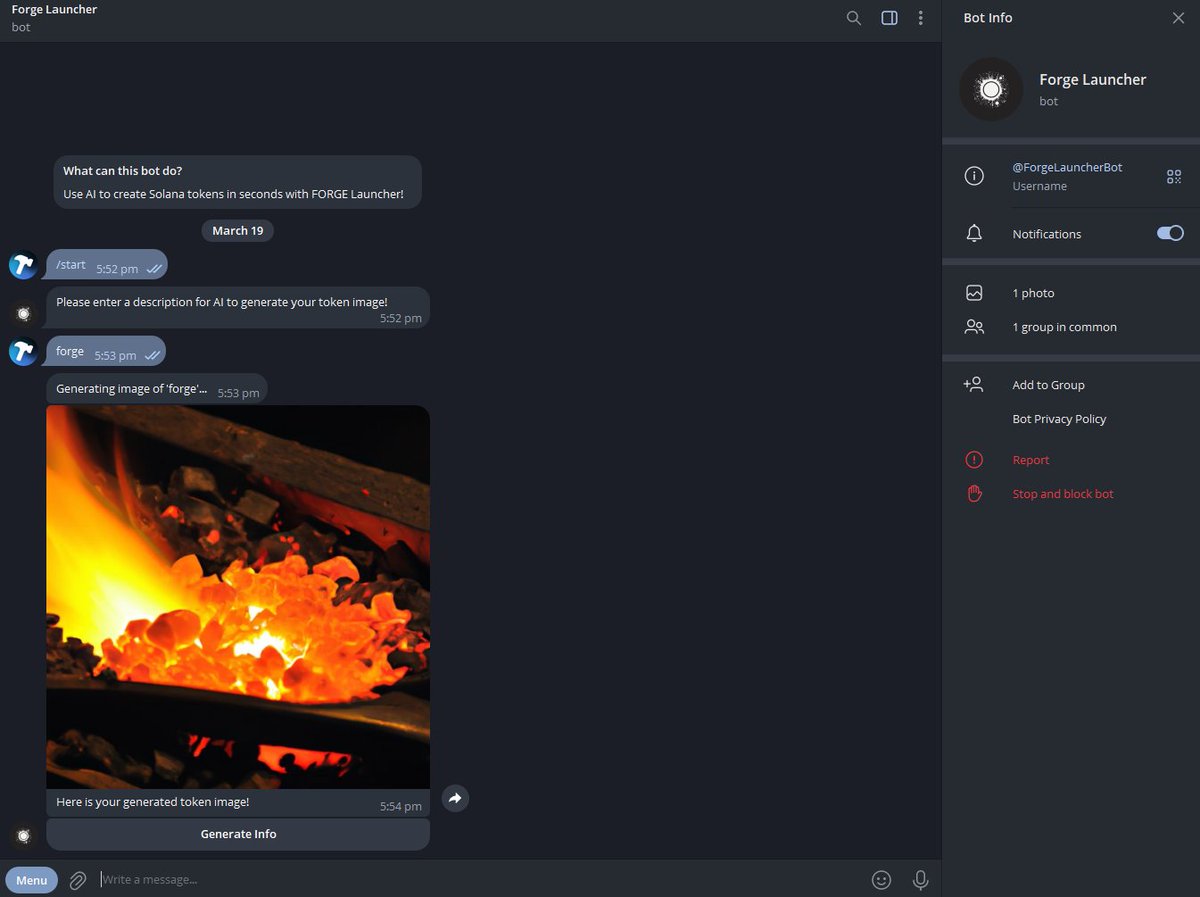Screen dimensions: 1200x897
Task: Click the user avatar beside /start message
Action: tap(24, 265)
